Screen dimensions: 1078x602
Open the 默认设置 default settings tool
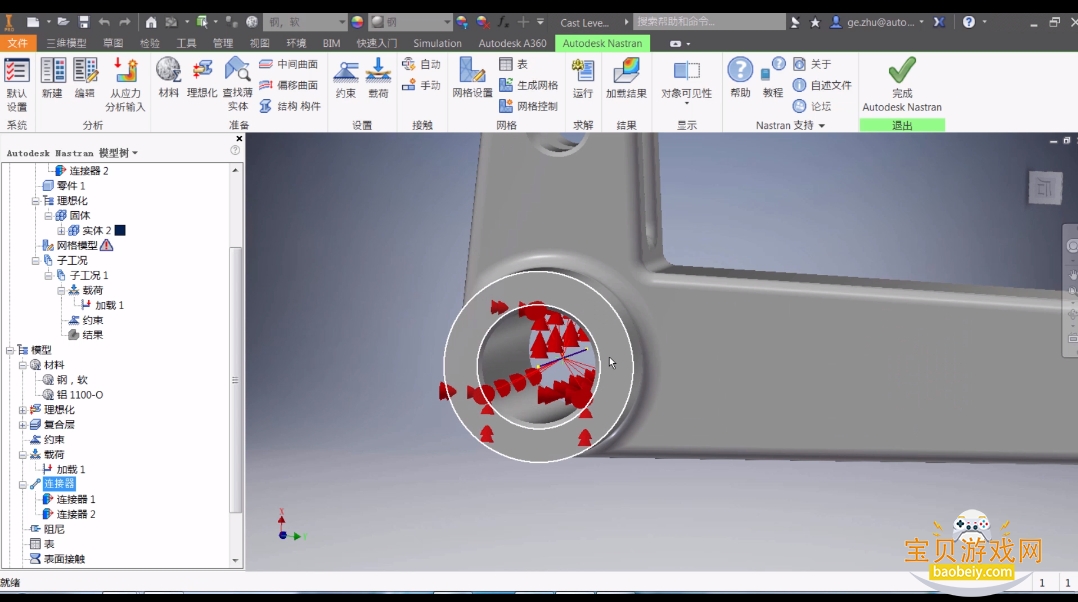16,85
